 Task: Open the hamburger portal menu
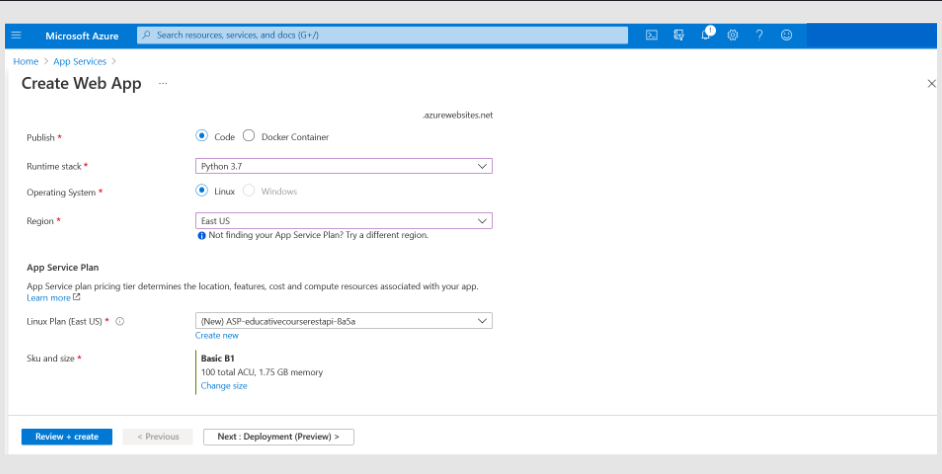point(16,35)
